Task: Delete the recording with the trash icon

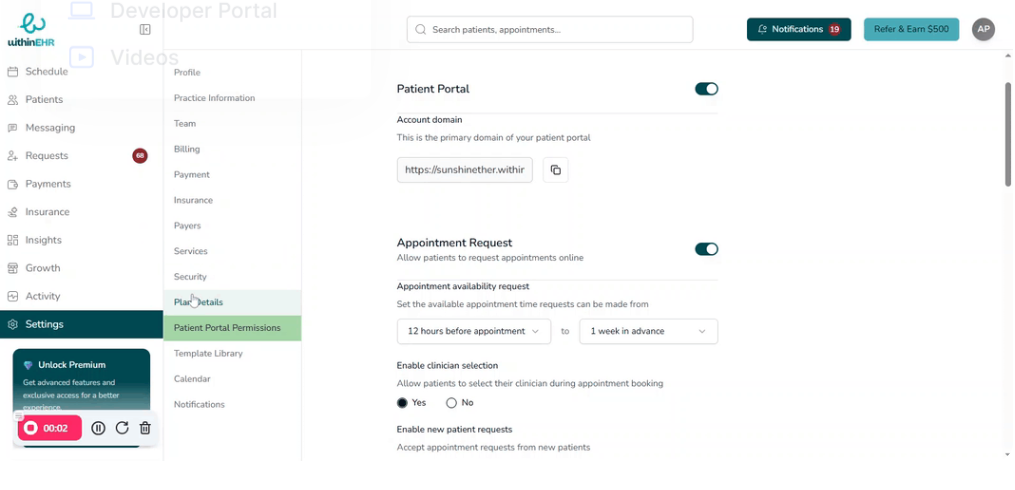Action: [x=145, y=428]
